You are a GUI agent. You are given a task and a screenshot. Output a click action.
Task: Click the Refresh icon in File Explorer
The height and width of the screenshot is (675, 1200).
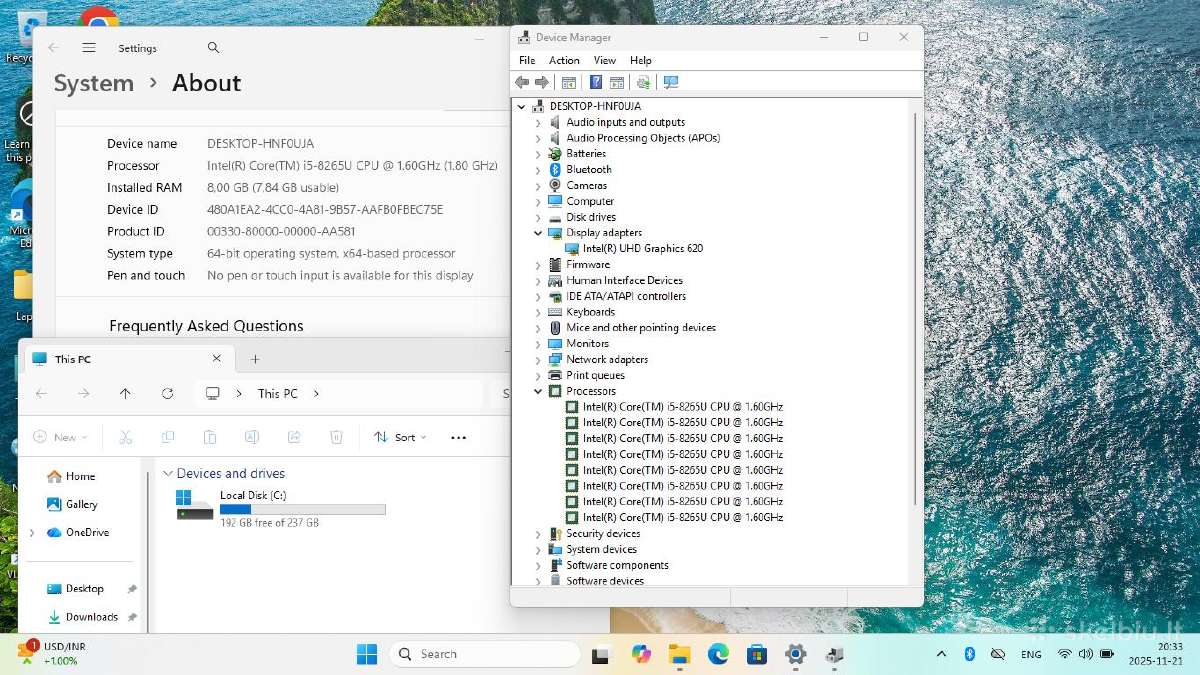pos(167,394)
